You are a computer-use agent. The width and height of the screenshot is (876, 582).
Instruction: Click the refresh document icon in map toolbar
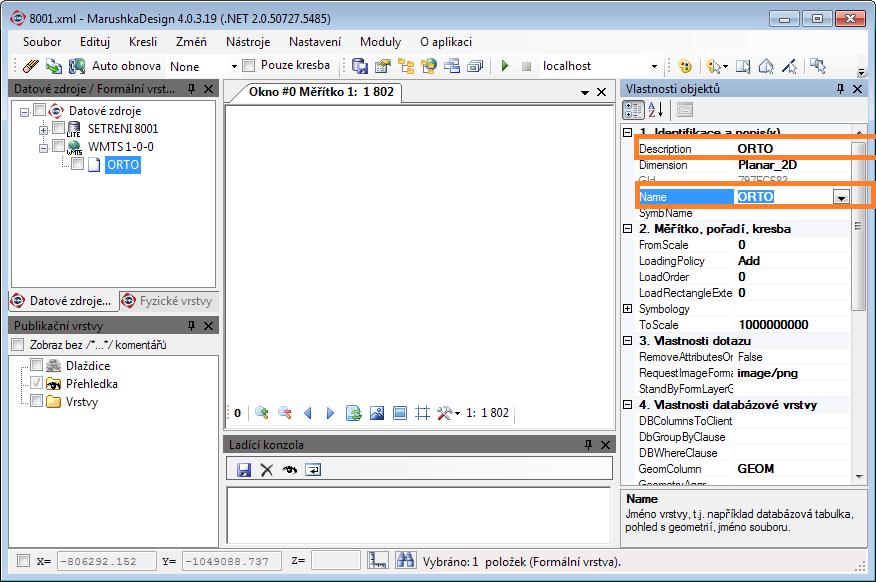(x=353, y=413)
